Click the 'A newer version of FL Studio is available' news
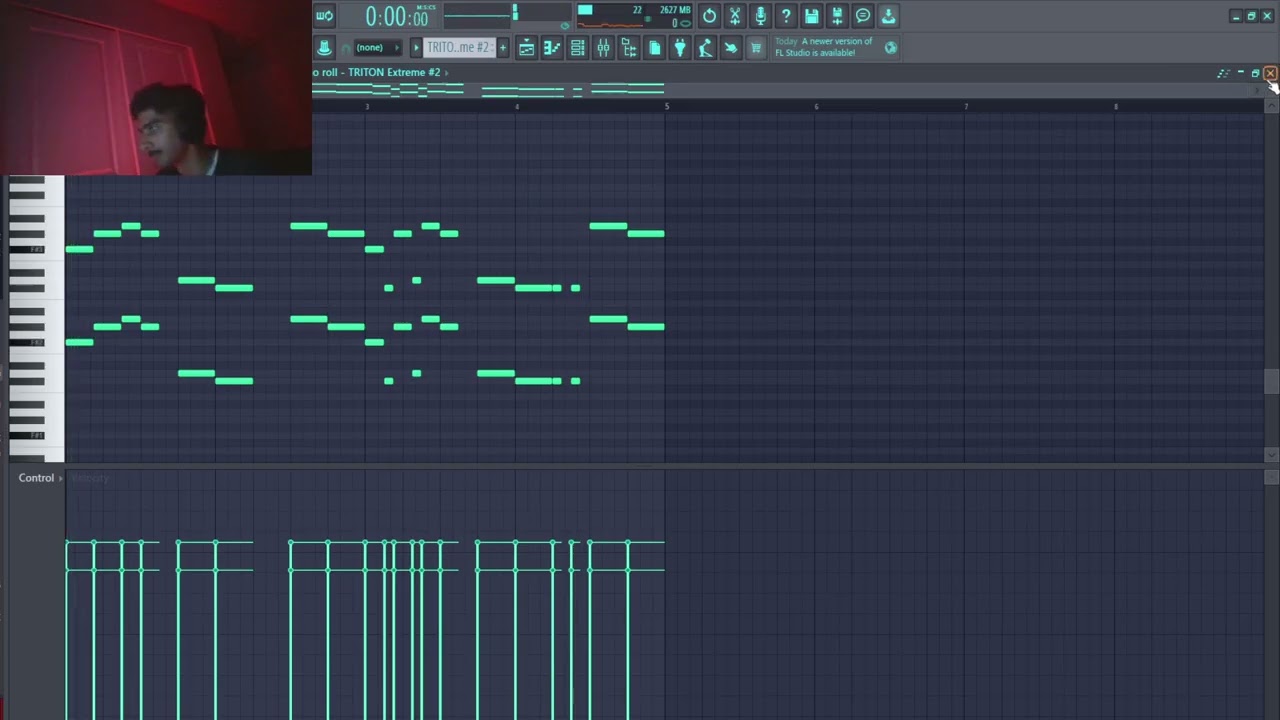Screen dimensions: 1280x720 824,47
